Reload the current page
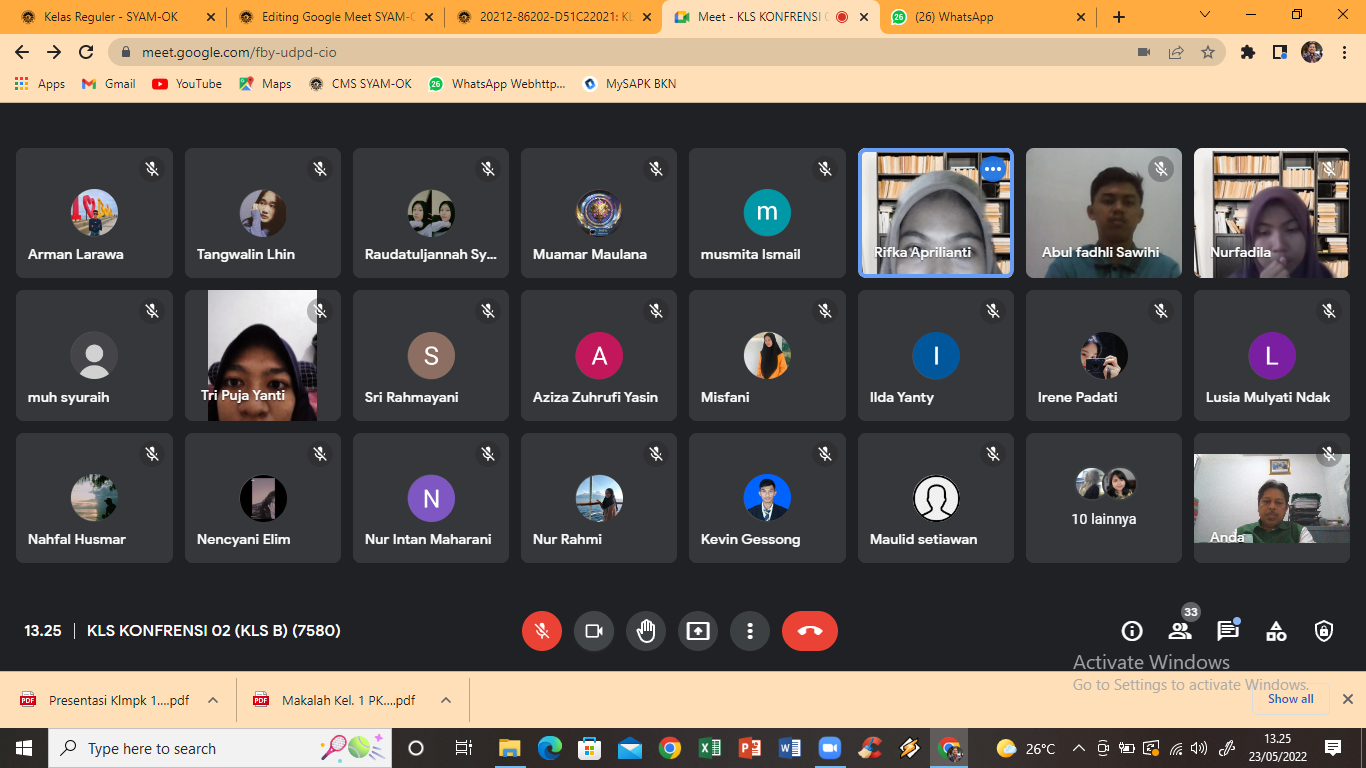1366x768 pixels. 86,52
